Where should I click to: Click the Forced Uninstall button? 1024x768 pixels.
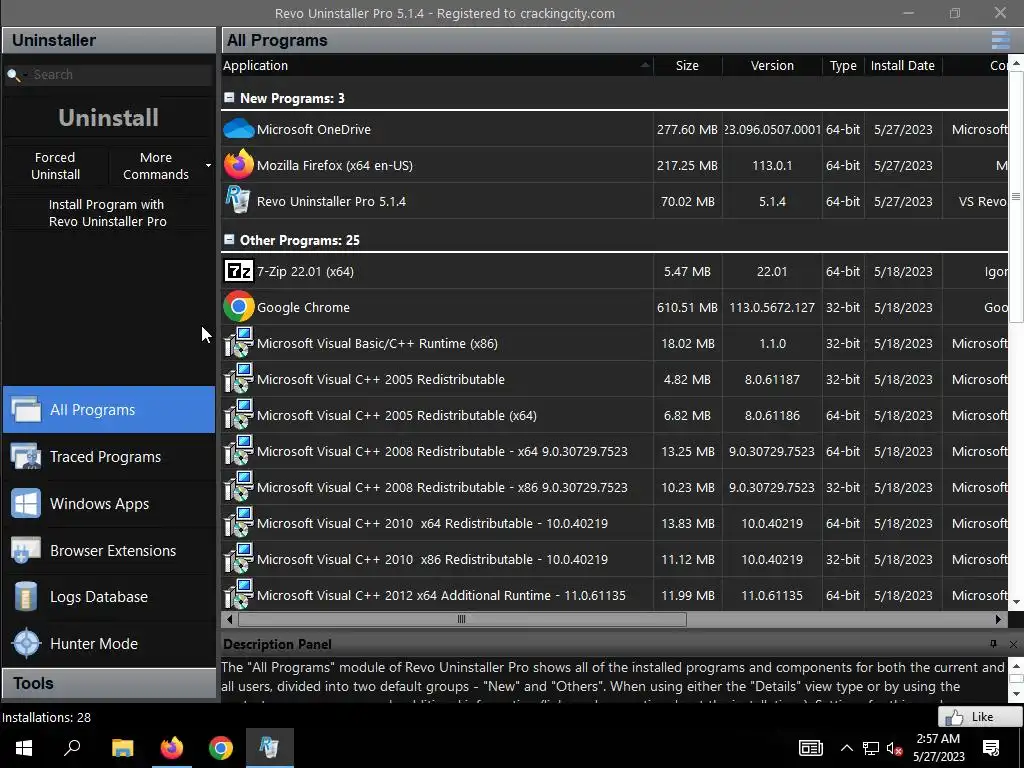click(56, 166)
